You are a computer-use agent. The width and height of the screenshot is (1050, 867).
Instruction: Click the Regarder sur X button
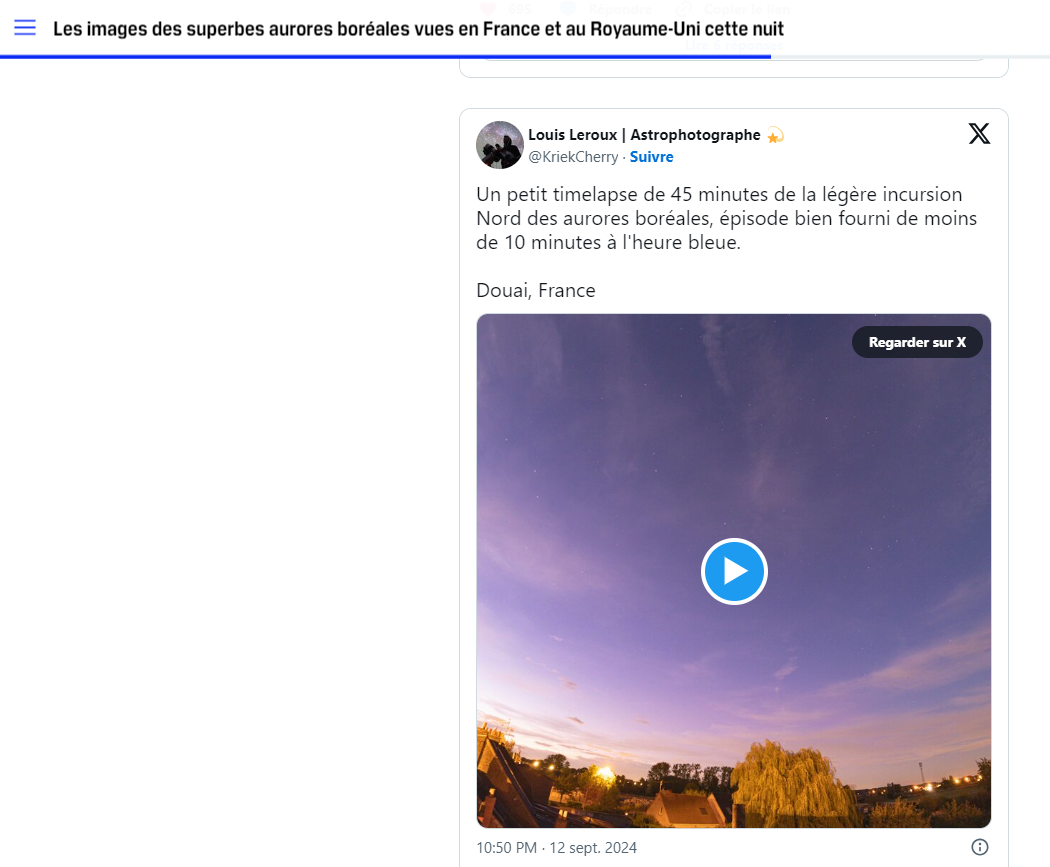pyautogui.click(x=917, y=342)
